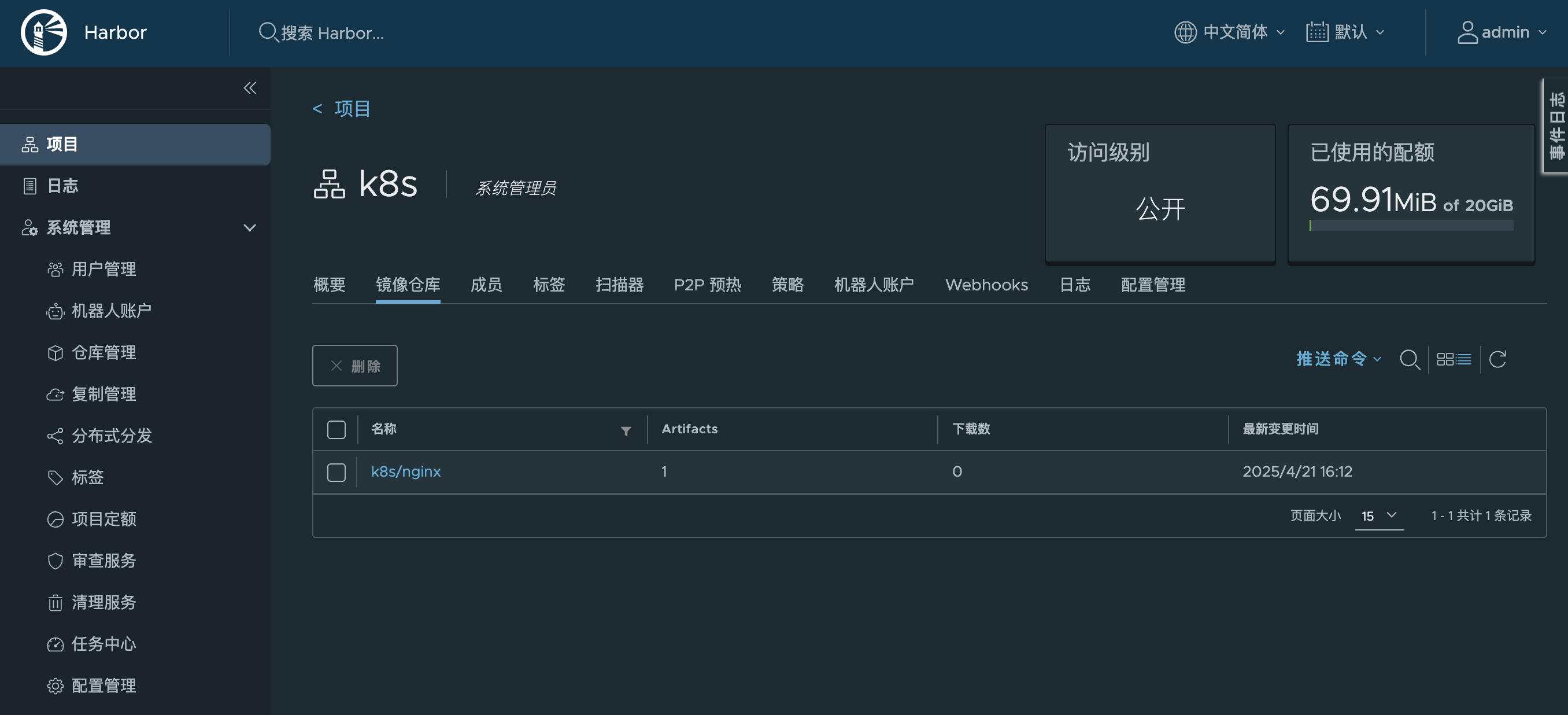Switch to the 镜像仓库 tab
Viewport: 1568px width, 715px height.
click(408, 285)
